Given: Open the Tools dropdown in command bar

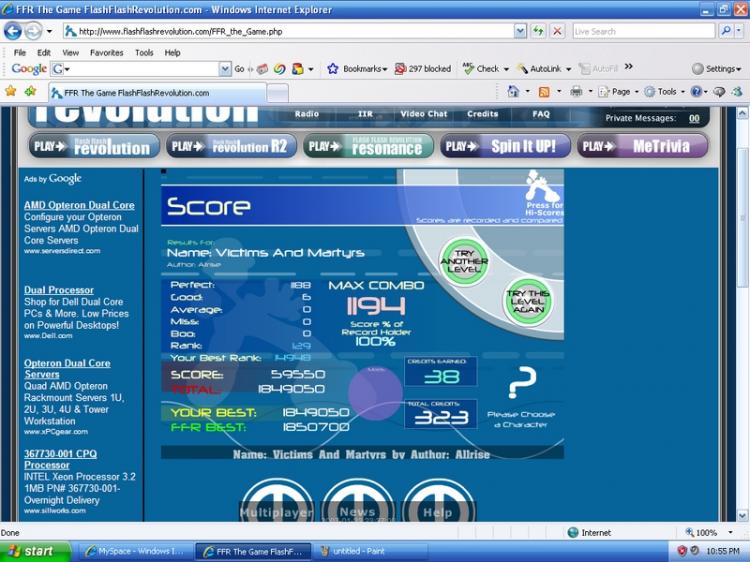Looking at the screenshot, I should 664,92.
